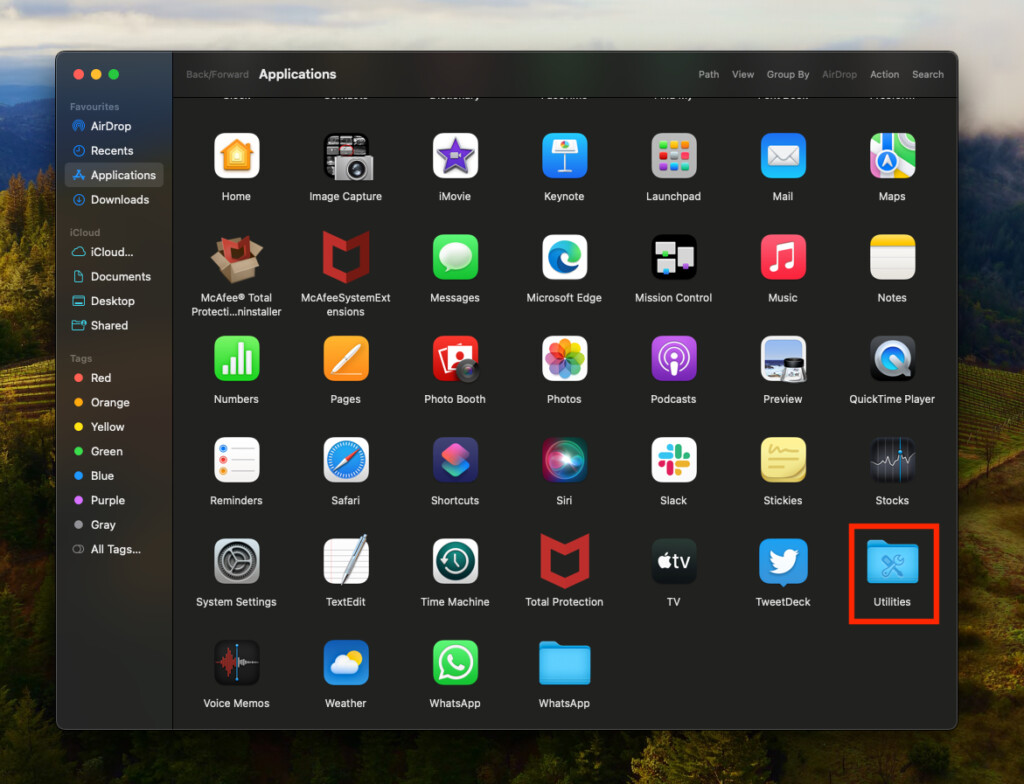Image resolution: width=1024 pixels, height=784 pixels.
Task: Choose the Purple tag
Action: [114, 500]
